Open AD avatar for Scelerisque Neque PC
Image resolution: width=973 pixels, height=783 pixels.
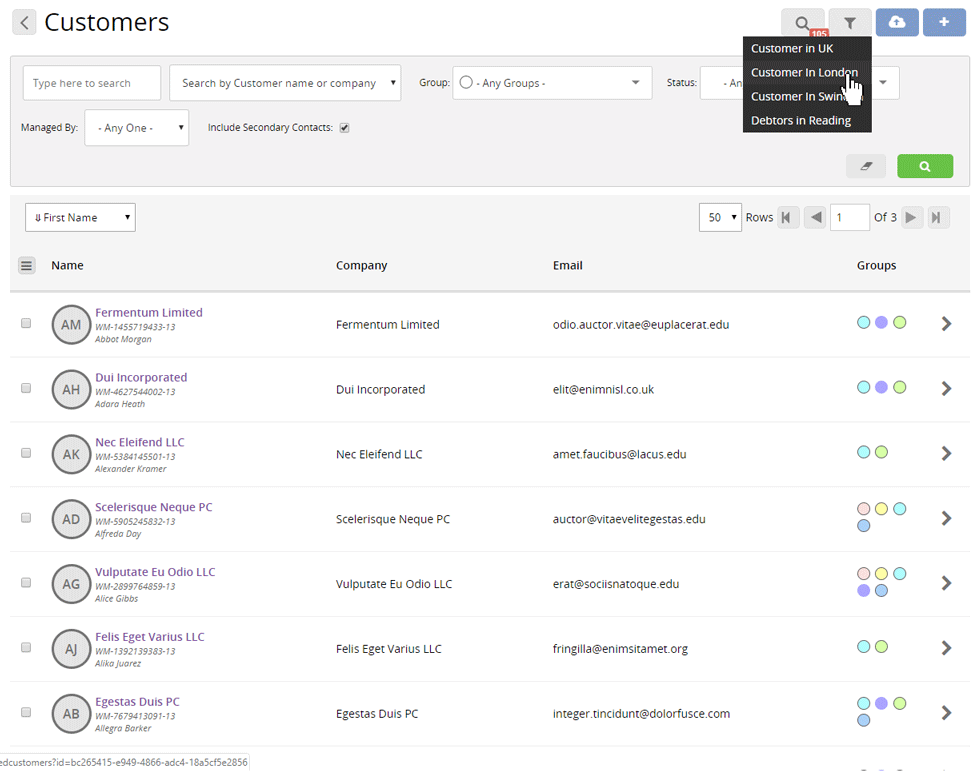coord(71,519)
